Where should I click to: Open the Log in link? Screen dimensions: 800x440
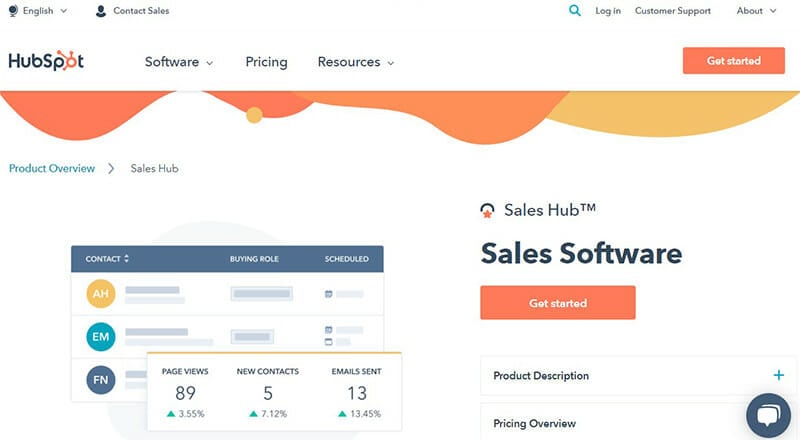point(608,11)
